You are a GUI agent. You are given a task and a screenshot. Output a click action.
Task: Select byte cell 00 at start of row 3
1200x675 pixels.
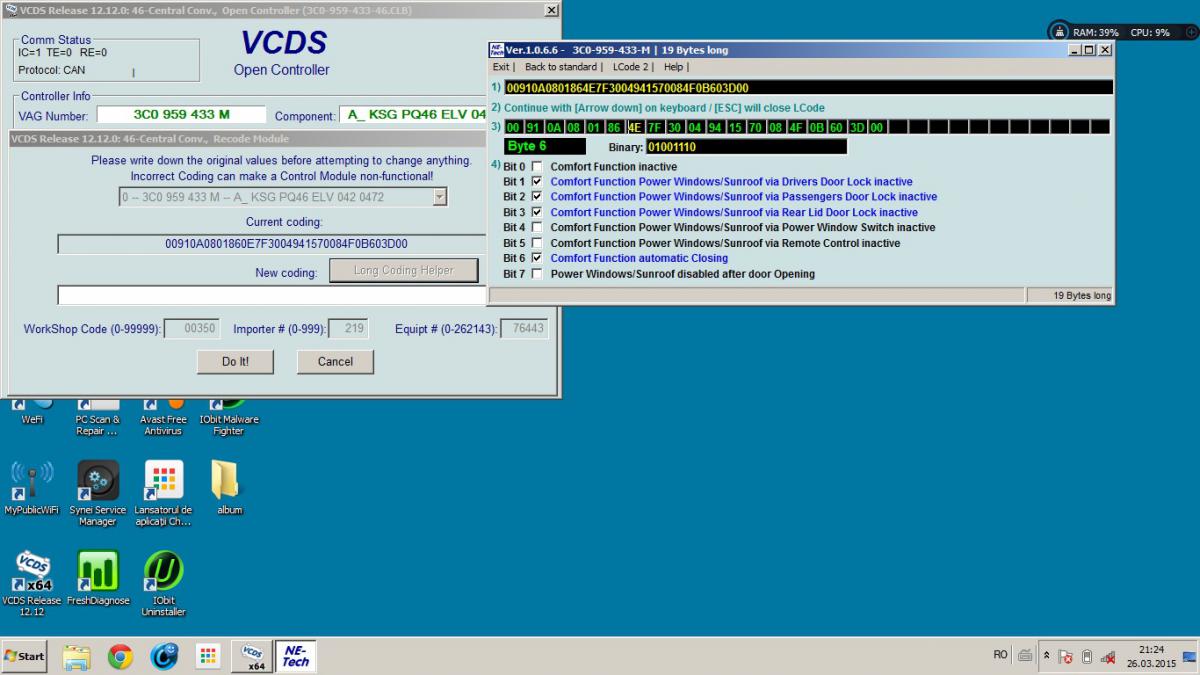pyautogui.click(x=513, y=127)
